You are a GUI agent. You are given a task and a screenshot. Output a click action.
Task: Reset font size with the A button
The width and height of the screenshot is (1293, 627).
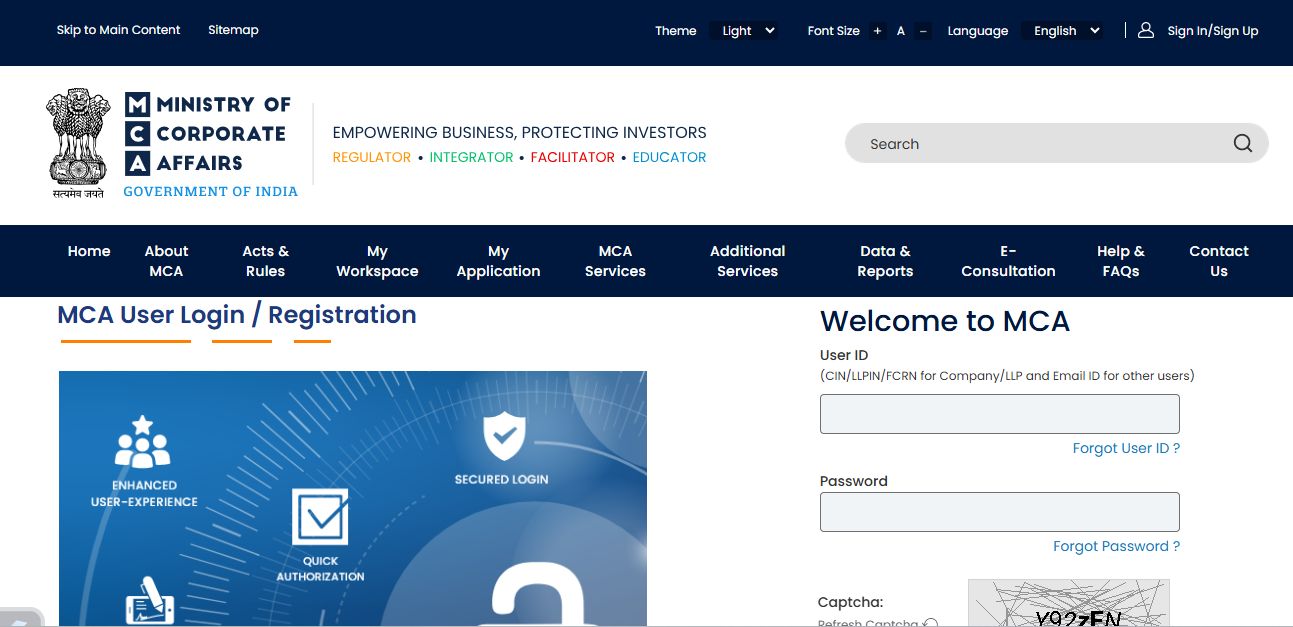pyautogui.click(x=900, y=31)
